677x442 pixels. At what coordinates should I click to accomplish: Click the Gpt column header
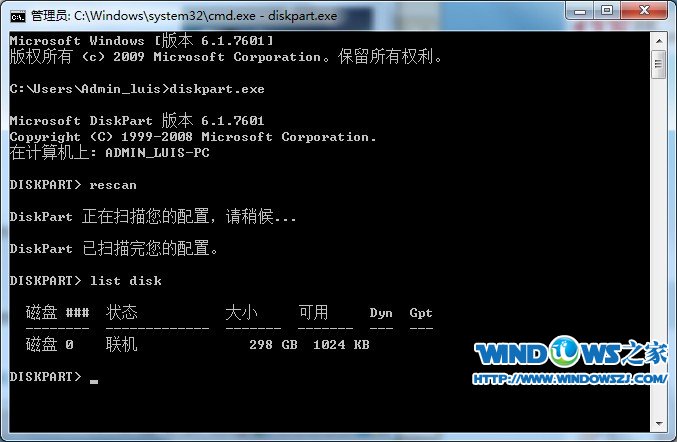421,313
